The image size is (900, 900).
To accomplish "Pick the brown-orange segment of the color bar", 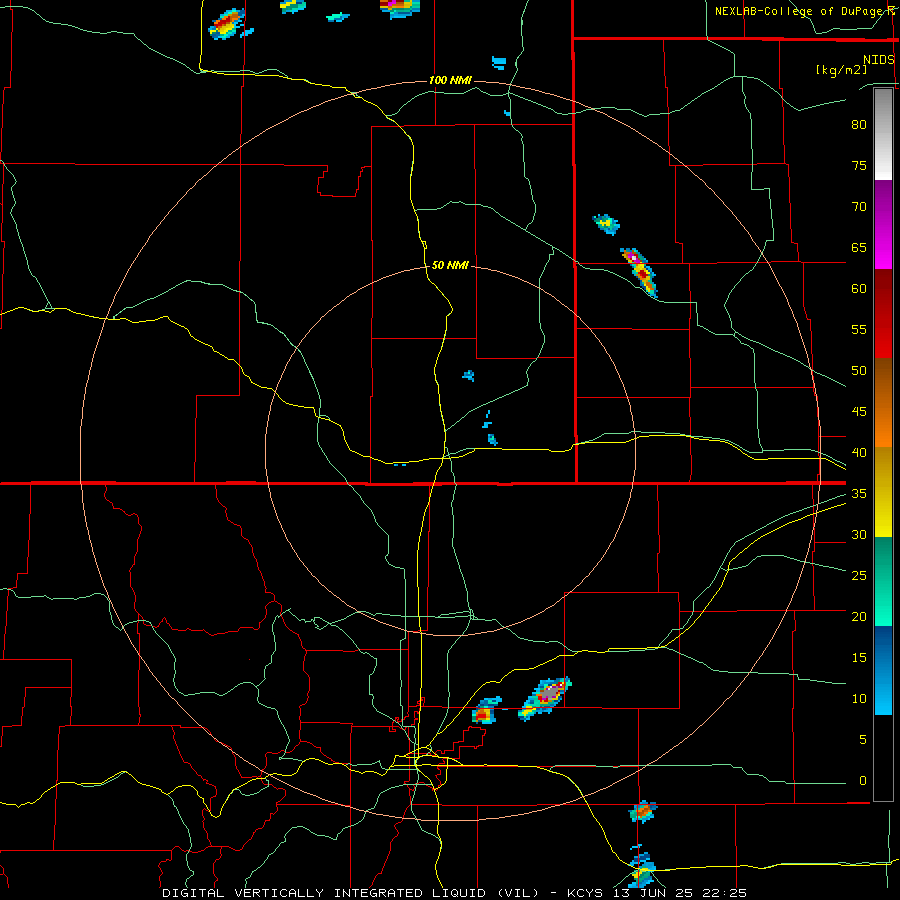I will tap(883, 402).
